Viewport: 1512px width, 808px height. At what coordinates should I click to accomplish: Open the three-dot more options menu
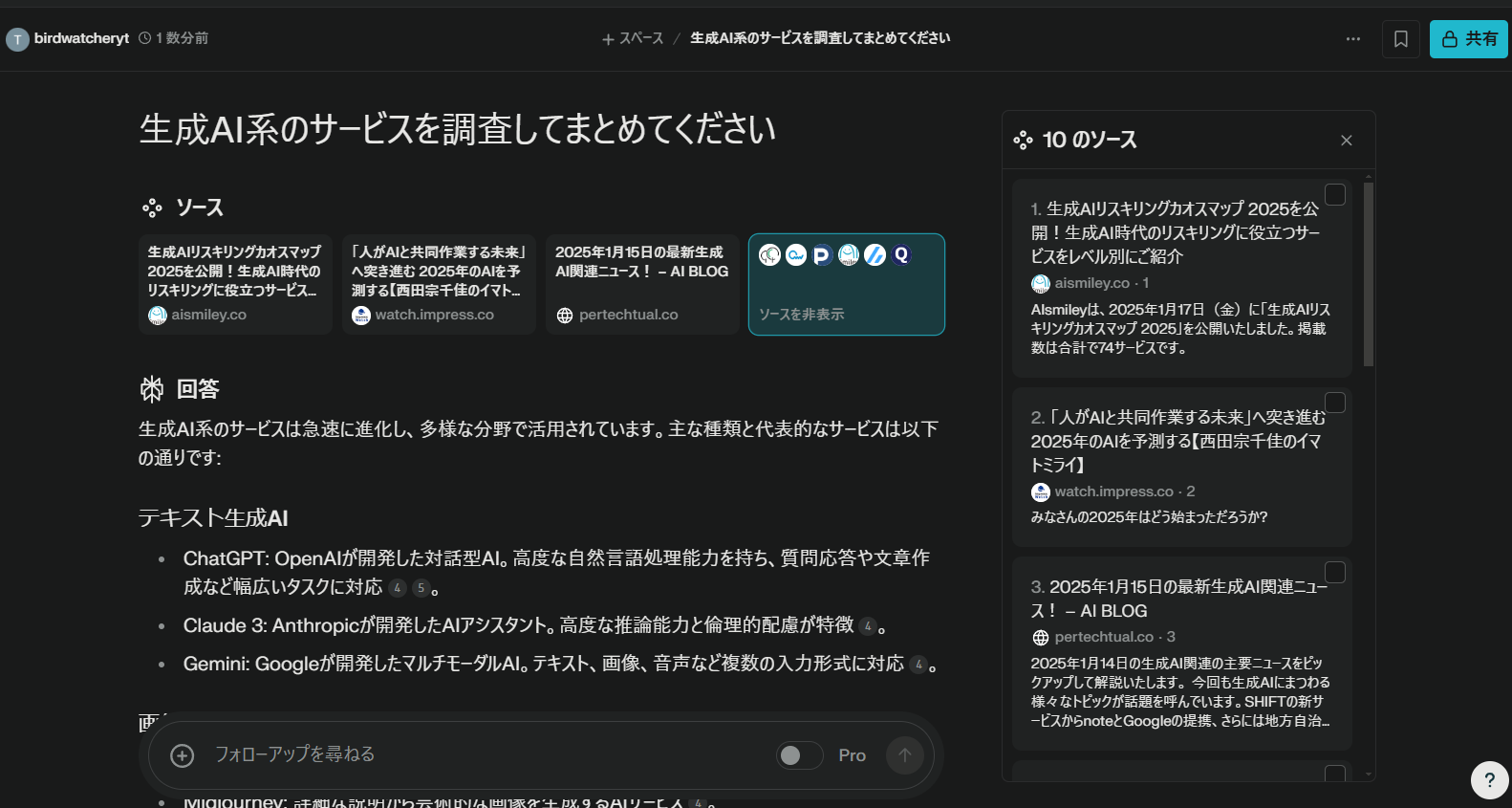(x=1352, y=39)
